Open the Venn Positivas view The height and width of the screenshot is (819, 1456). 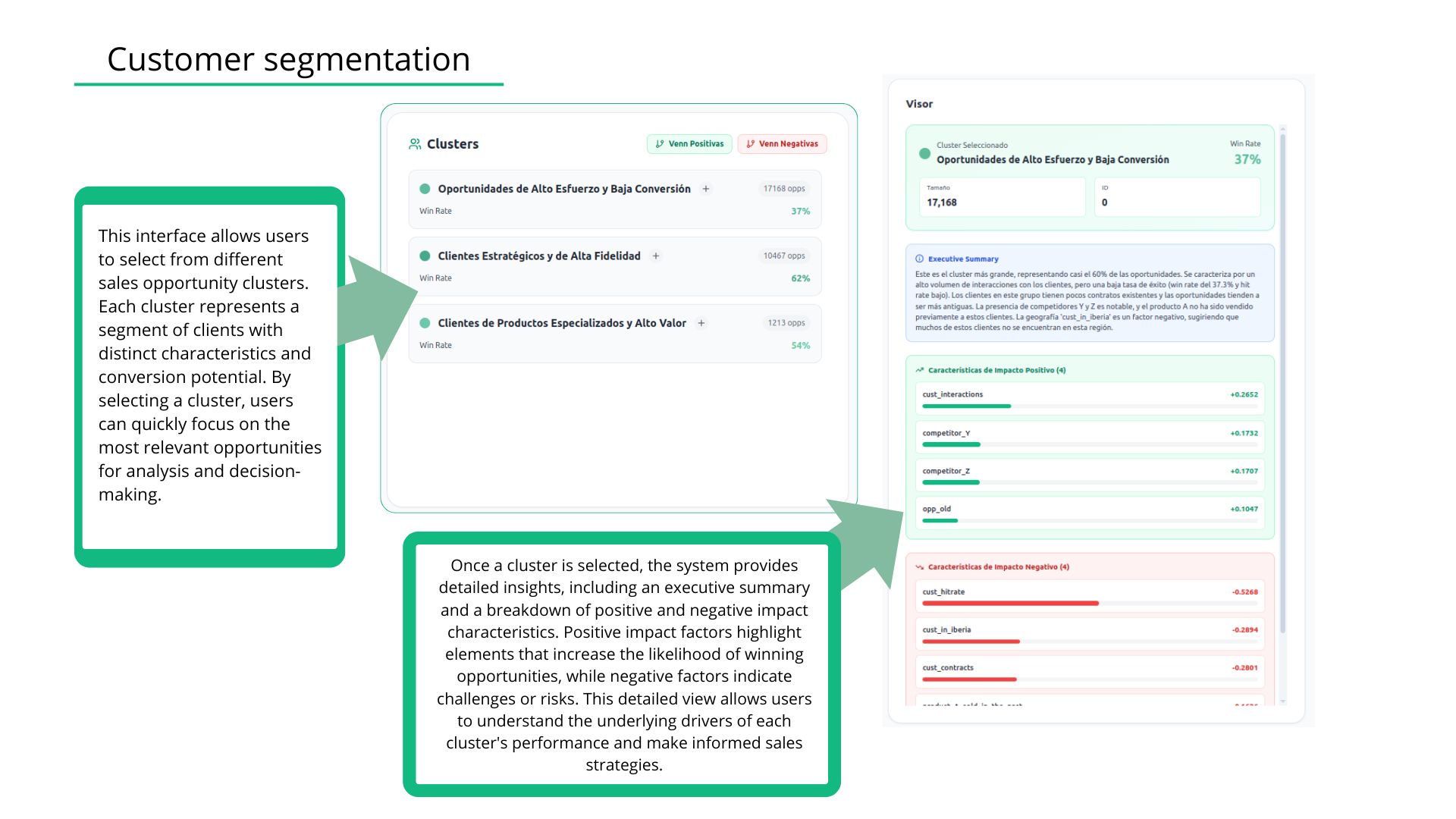pos(689,144)
